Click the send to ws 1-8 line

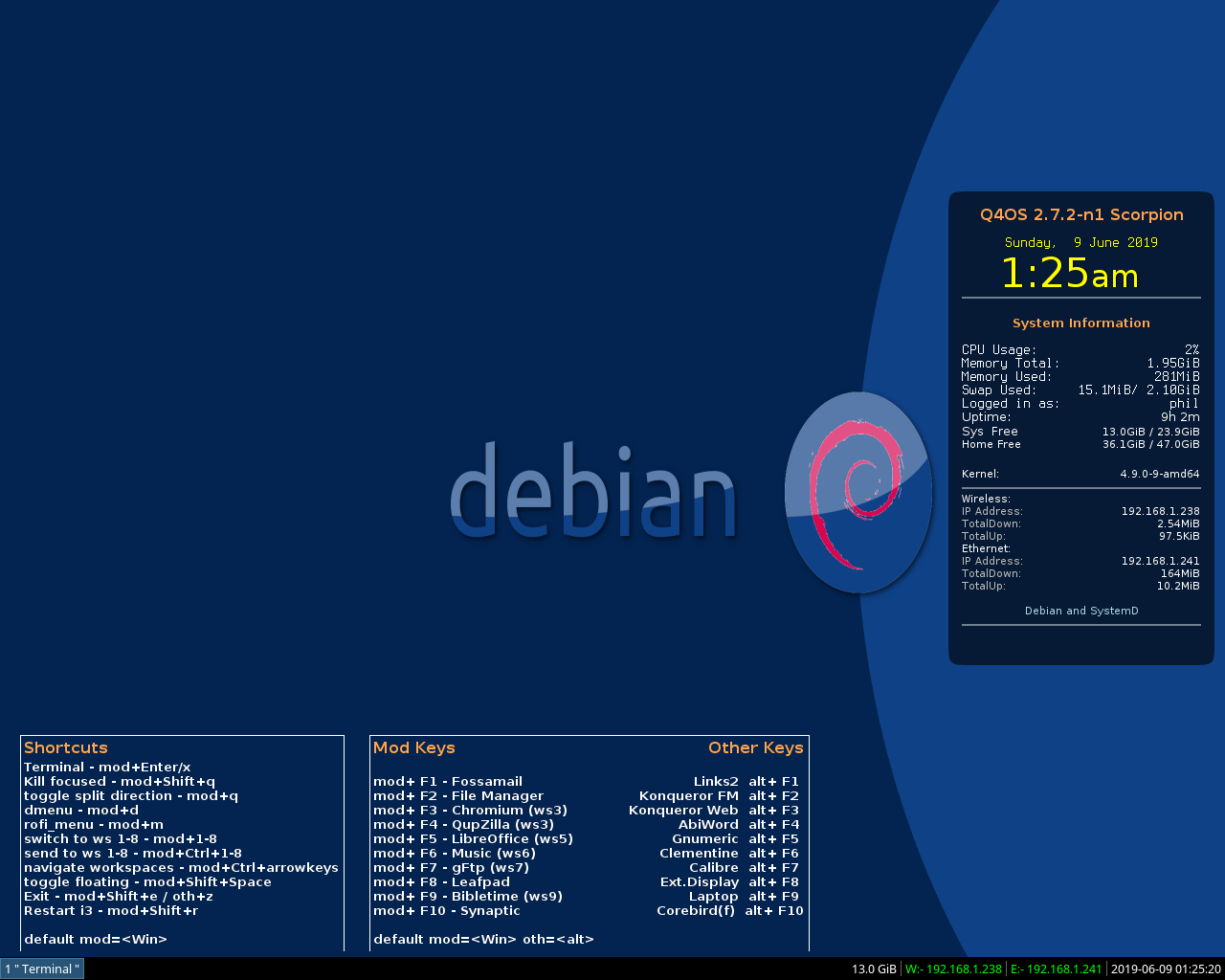133,854
